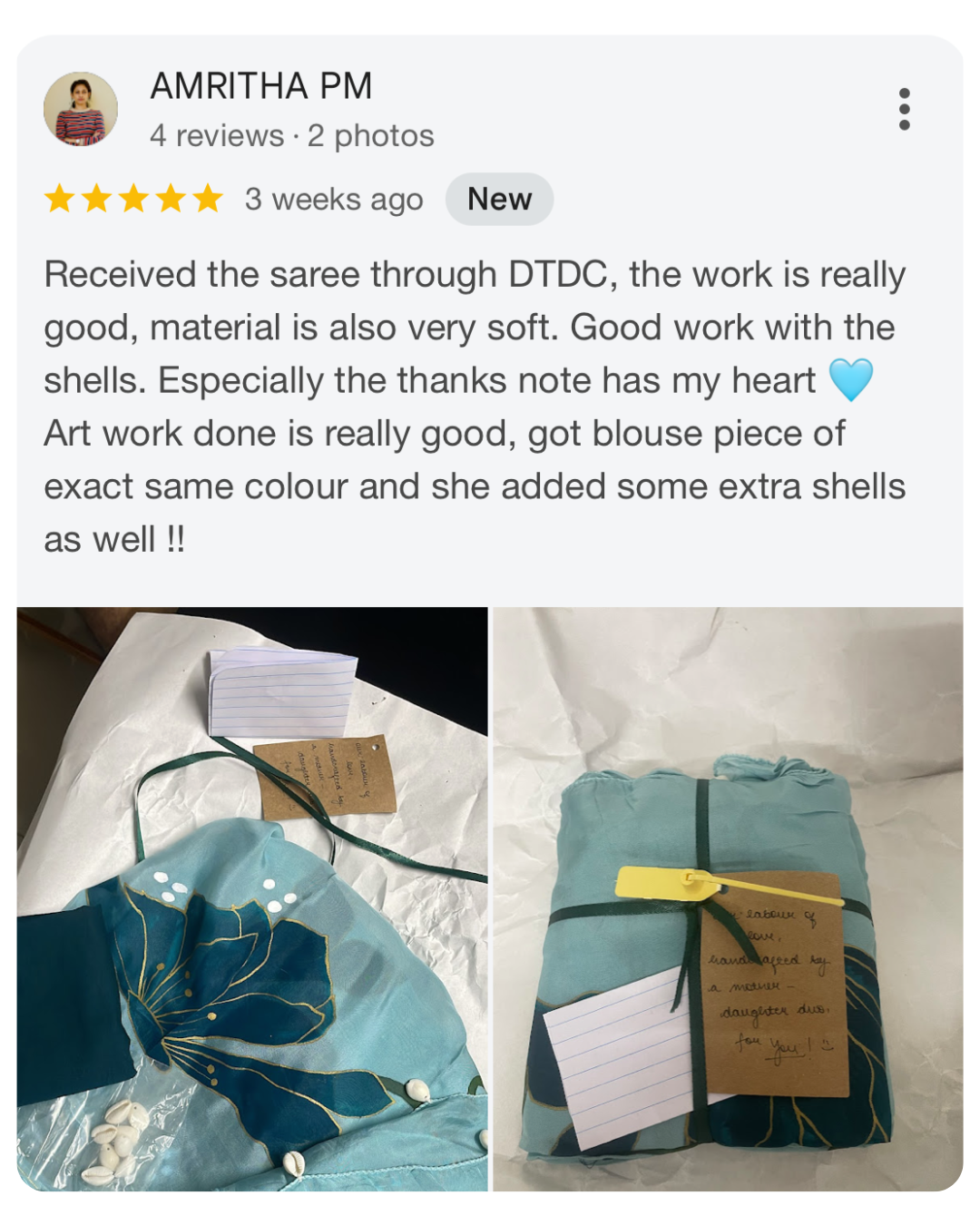This screenshot has width=980, height=1225.
Task: Click the 'New' badge
Action: pos(499,199)
